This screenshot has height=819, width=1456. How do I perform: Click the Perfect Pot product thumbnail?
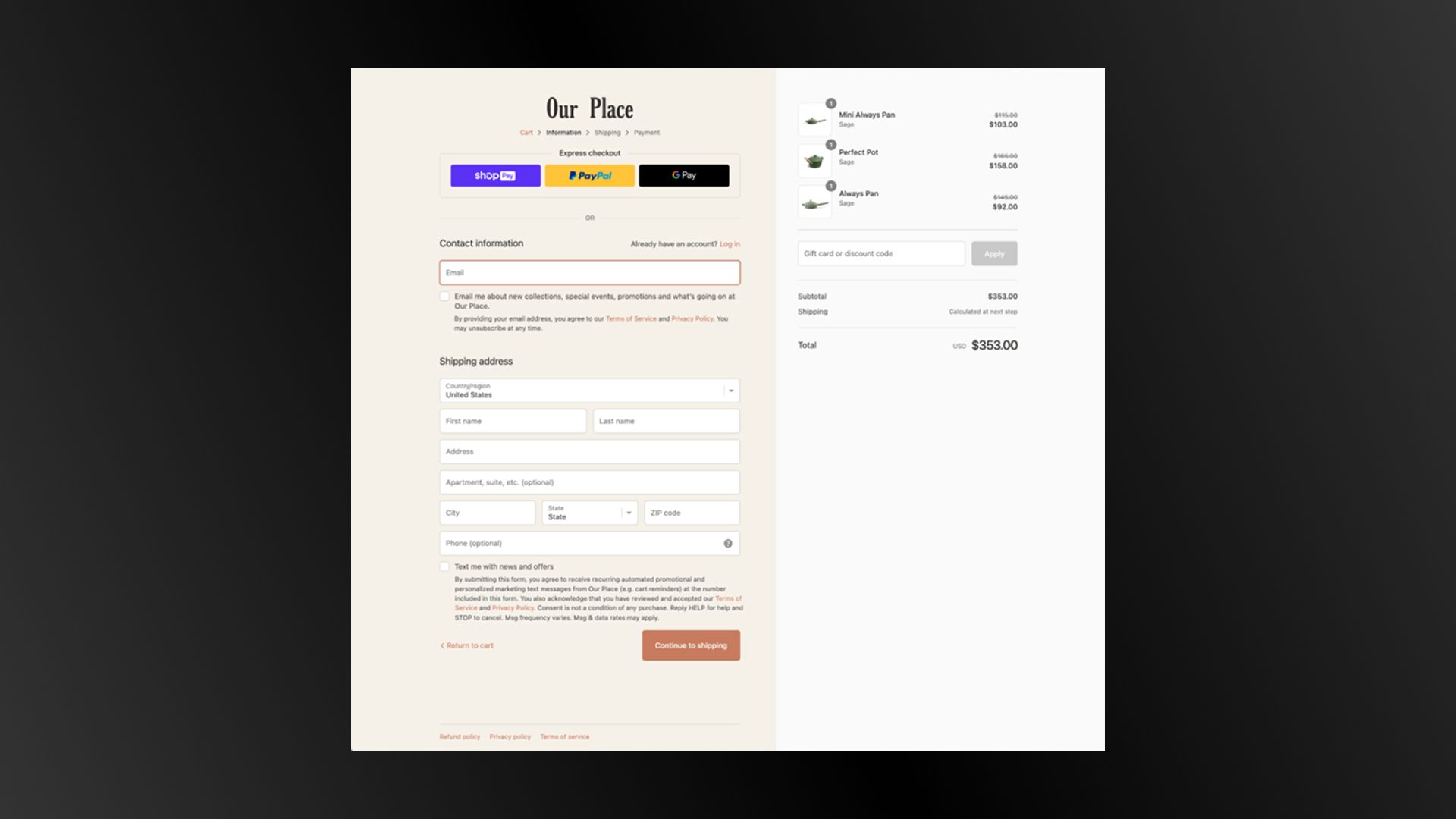coord(814,161)
